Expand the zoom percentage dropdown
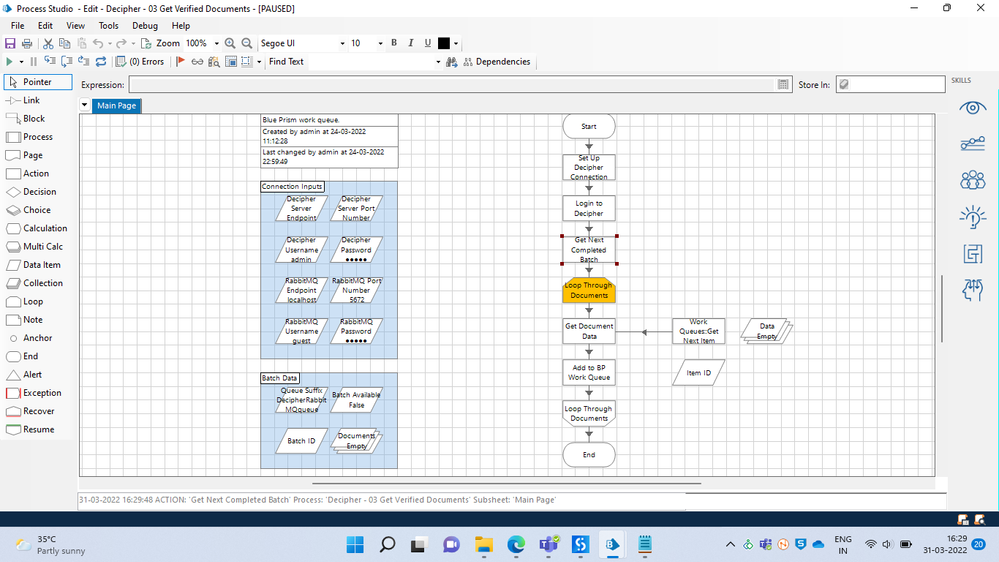999x562 pixels. coord(215,44)
